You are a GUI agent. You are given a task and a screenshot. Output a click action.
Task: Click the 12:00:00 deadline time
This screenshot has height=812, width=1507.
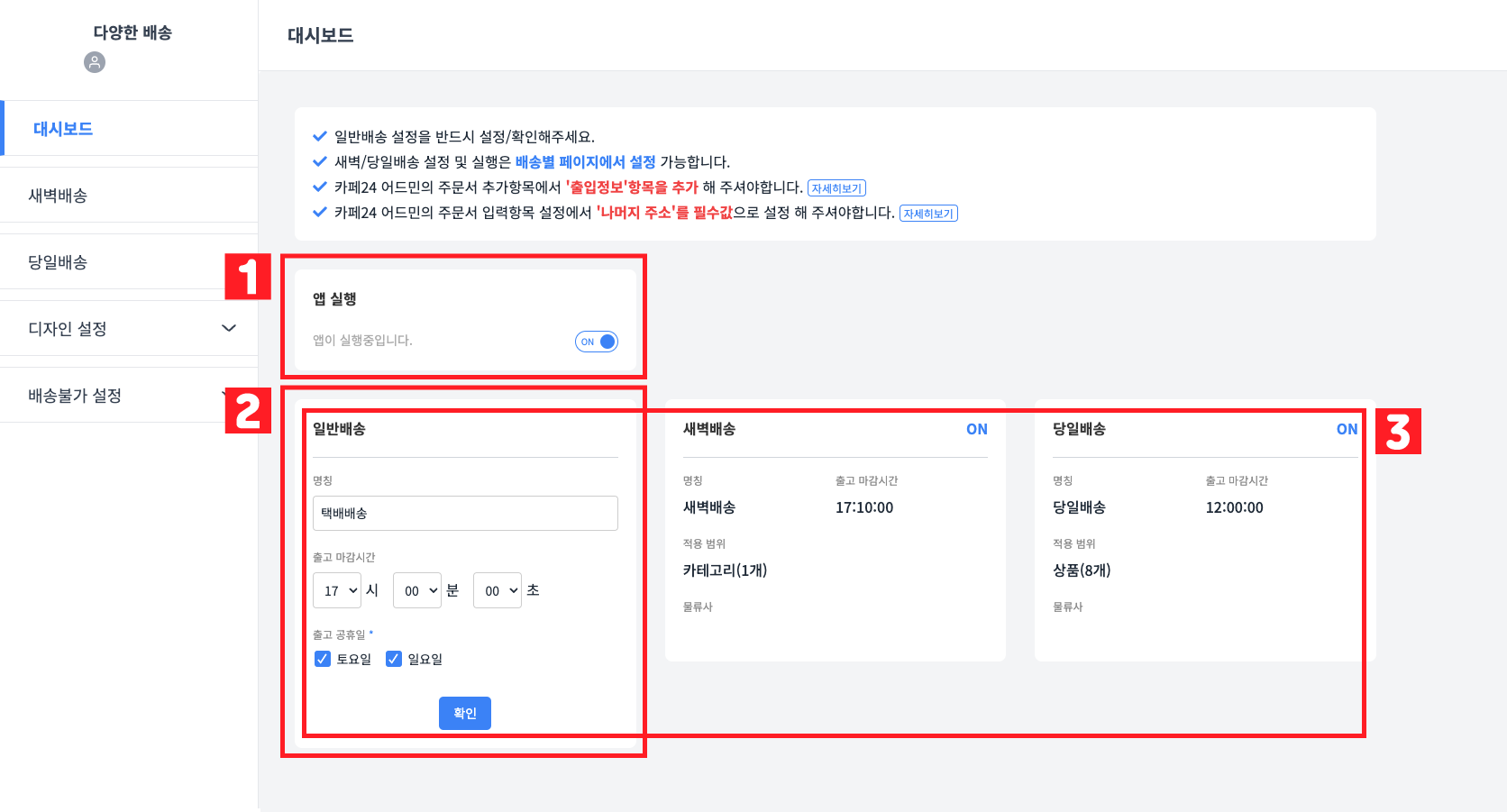(x=1235, y=507)
